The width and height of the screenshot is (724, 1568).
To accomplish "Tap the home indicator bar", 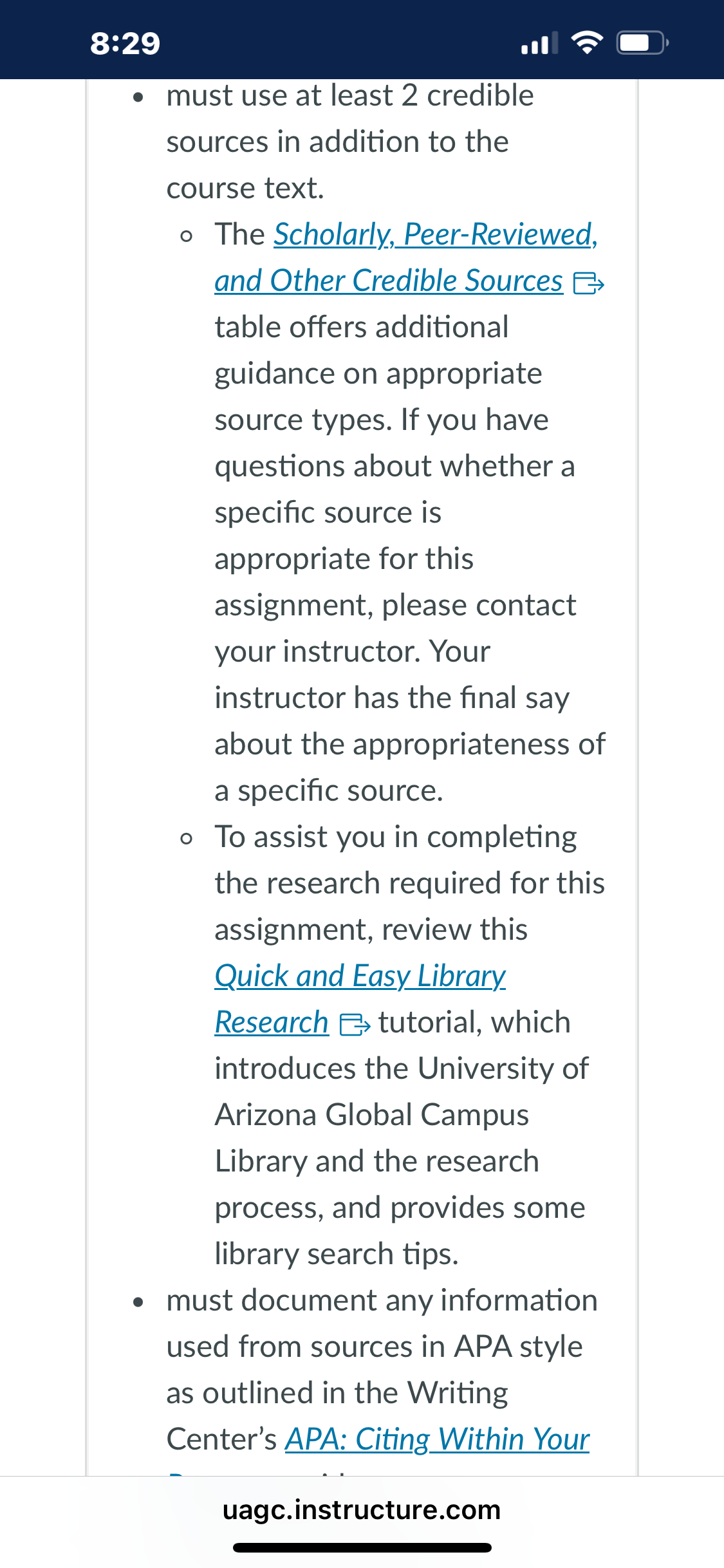I will pyautogui.click(x=362, y=1547).
